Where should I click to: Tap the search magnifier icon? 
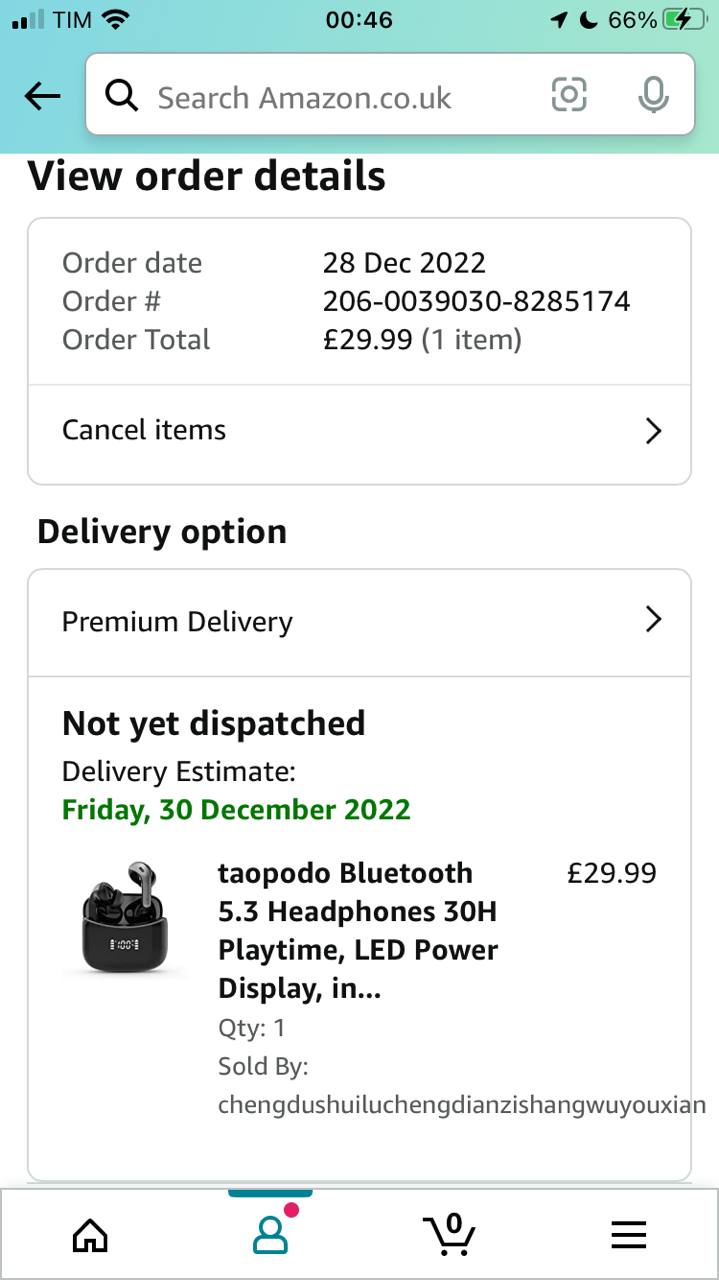(x=122, y=97)
